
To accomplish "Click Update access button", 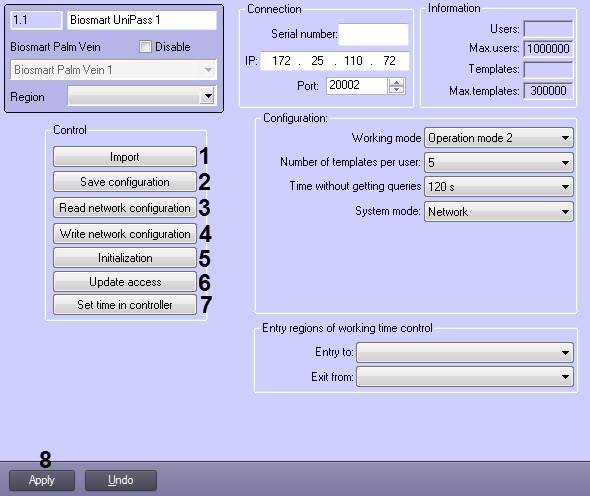I will (x=125, y=282).
